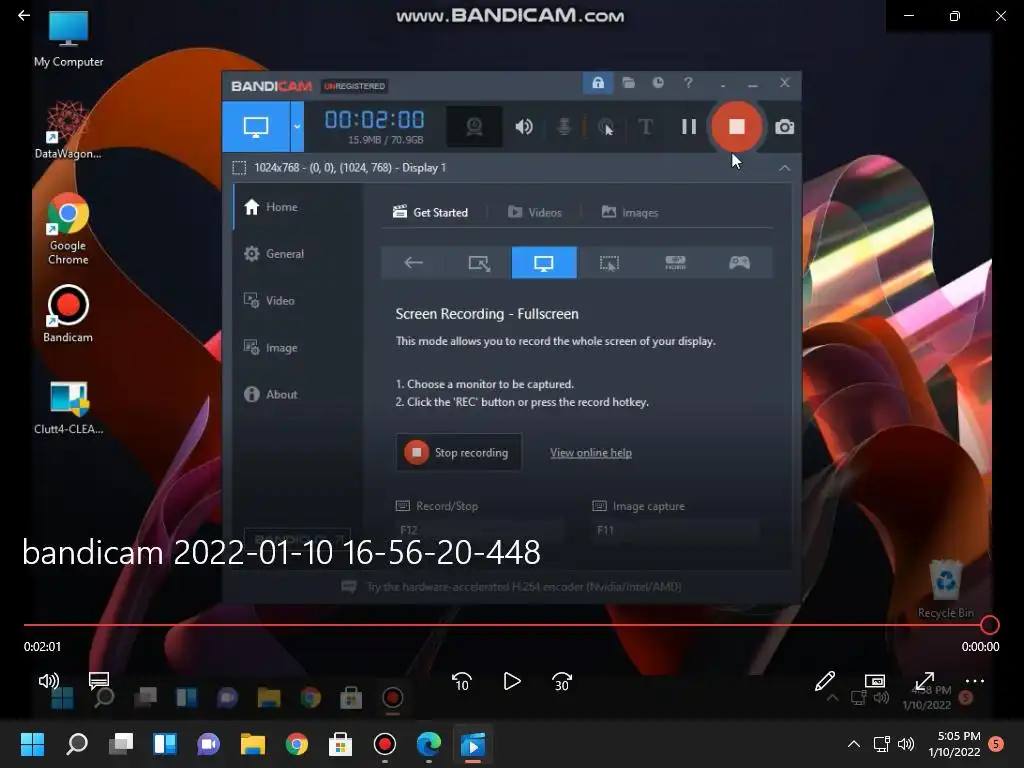Switch to the Videos tab

pos(535,212)
